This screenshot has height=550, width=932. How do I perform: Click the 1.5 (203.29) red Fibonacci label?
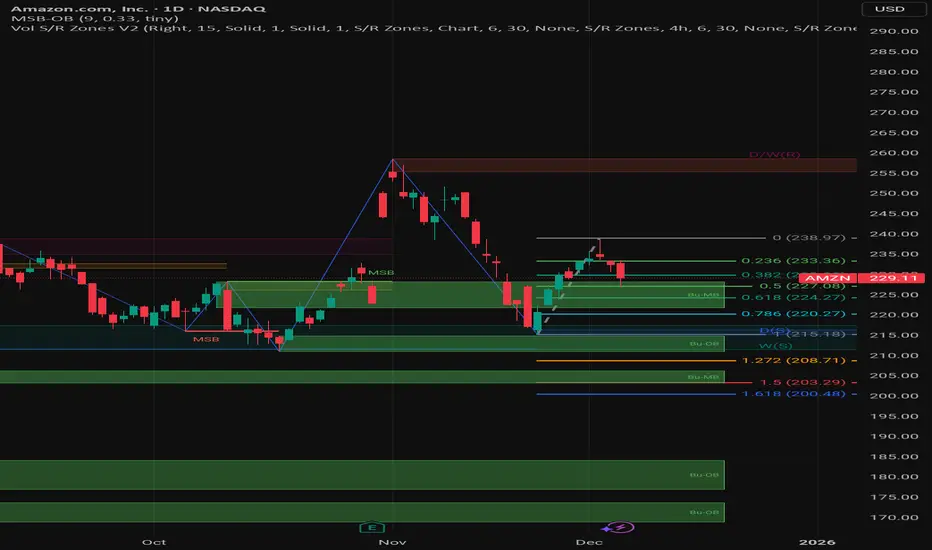[802, 382]
